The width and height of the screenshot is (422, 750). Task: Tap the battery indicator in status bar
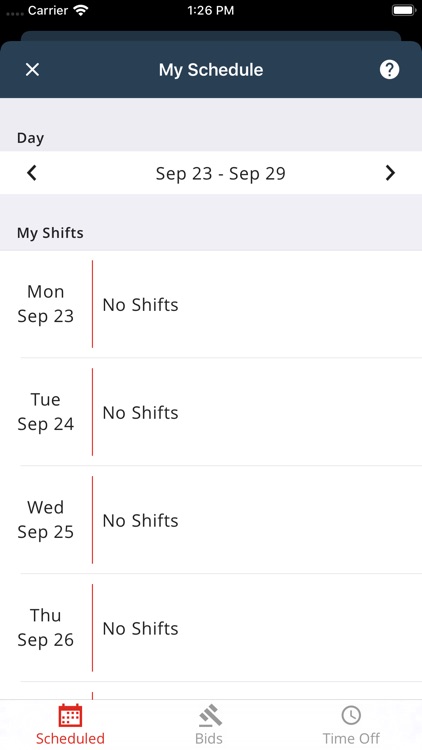[x=404, y=11]
